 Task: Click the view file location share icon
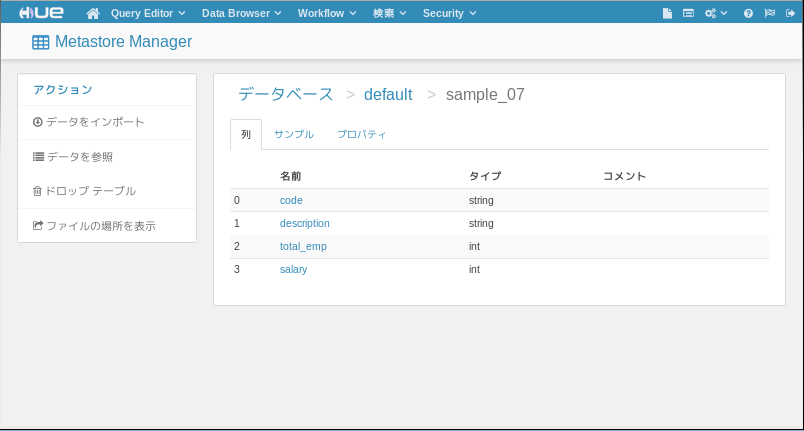point(38,225)
